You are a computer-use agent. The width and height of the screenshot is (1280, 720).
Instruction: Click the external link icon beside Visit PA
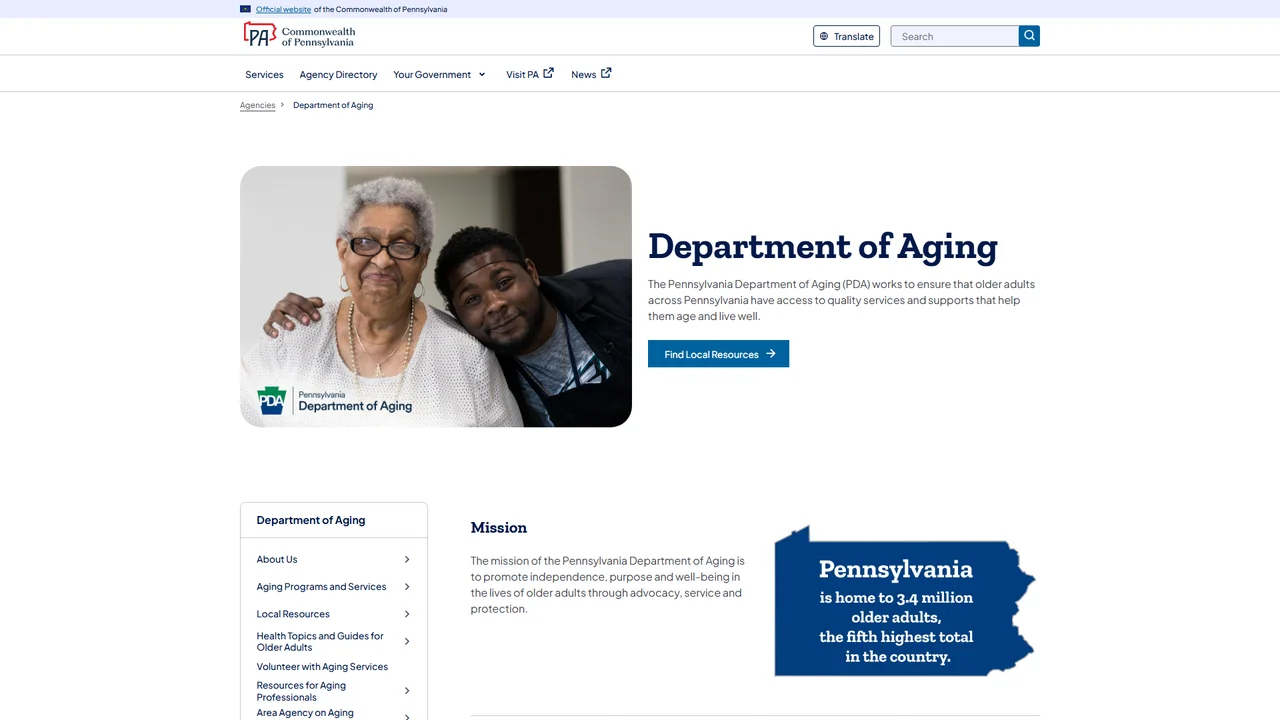click(x=548, y=73)
